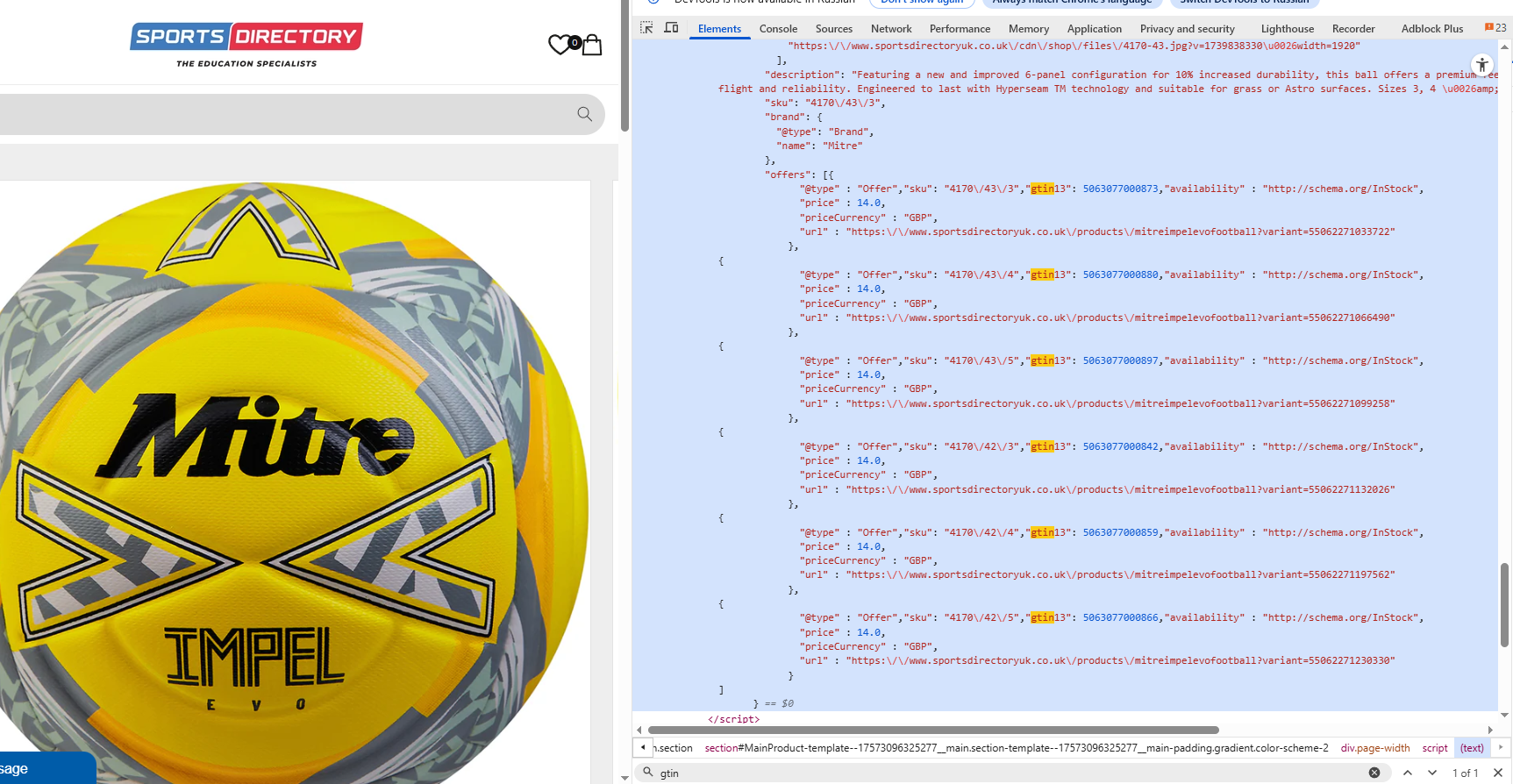Click gtin13 value 5063077000880
This screenshot has width=1513, height=784.
(1120, 274)
